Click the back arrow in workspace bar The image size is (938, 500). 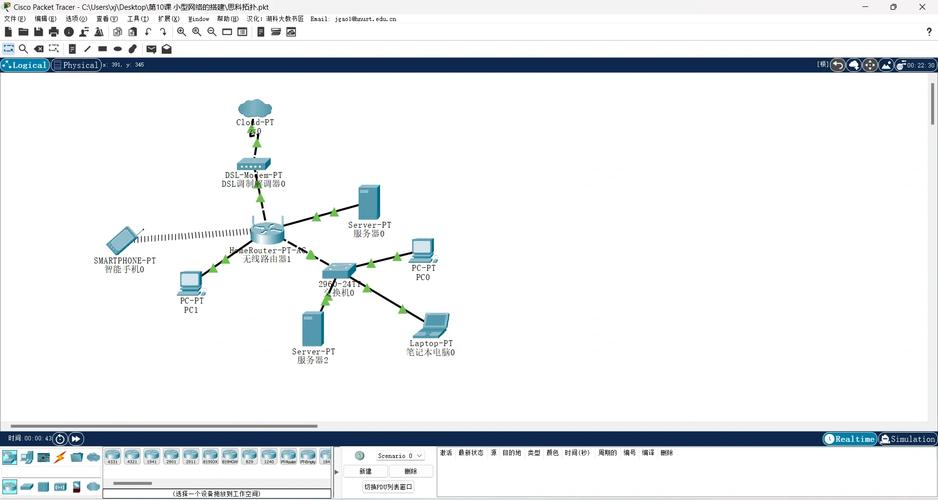[838, 65]
